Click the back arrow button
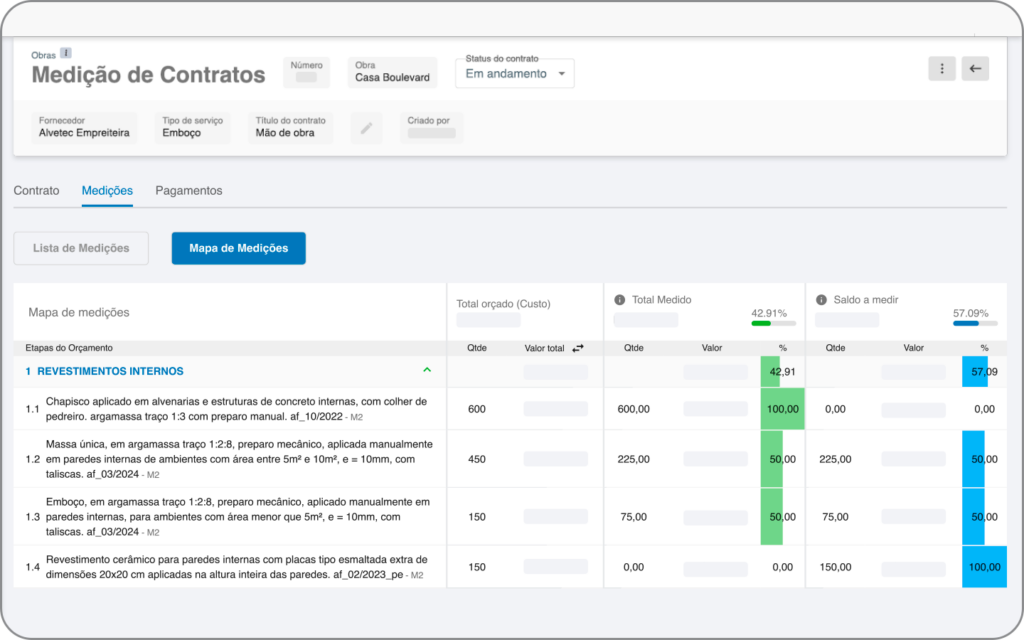 coord(975,69)
